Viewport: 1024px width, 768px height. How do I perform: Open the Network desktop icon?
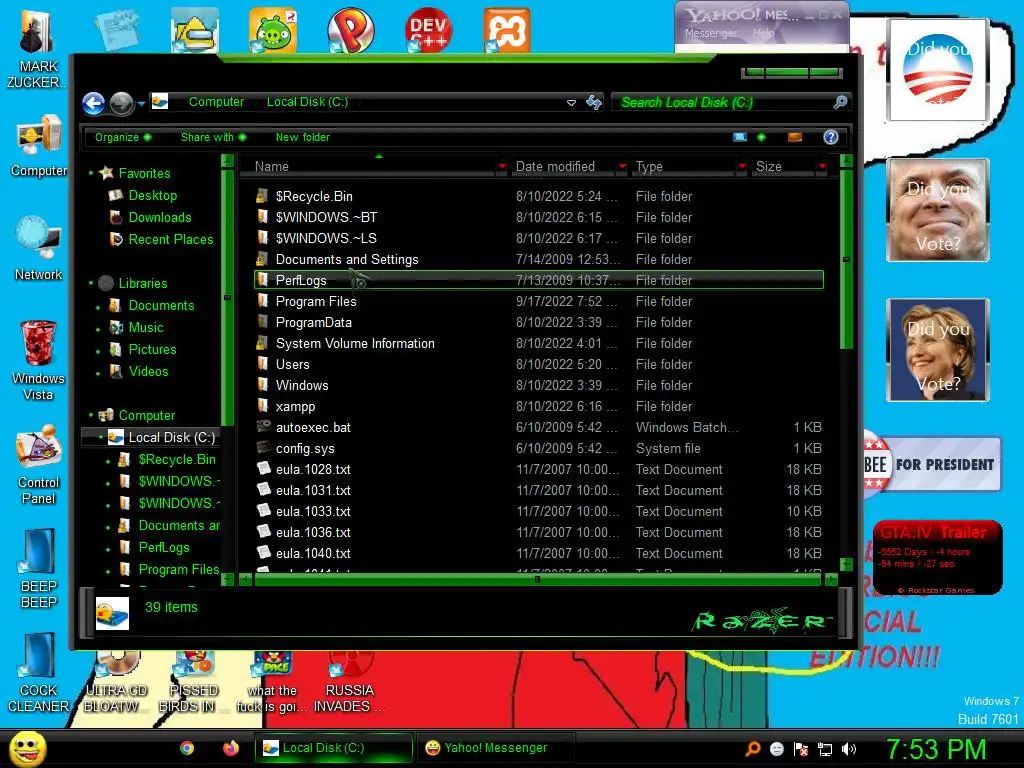coord(39,249)
